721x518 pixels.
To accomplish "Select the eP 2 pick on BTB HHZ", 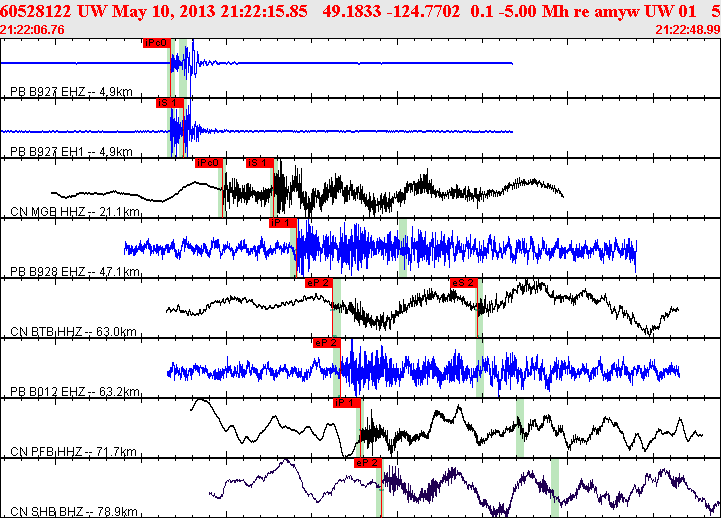I will [319, 283].
